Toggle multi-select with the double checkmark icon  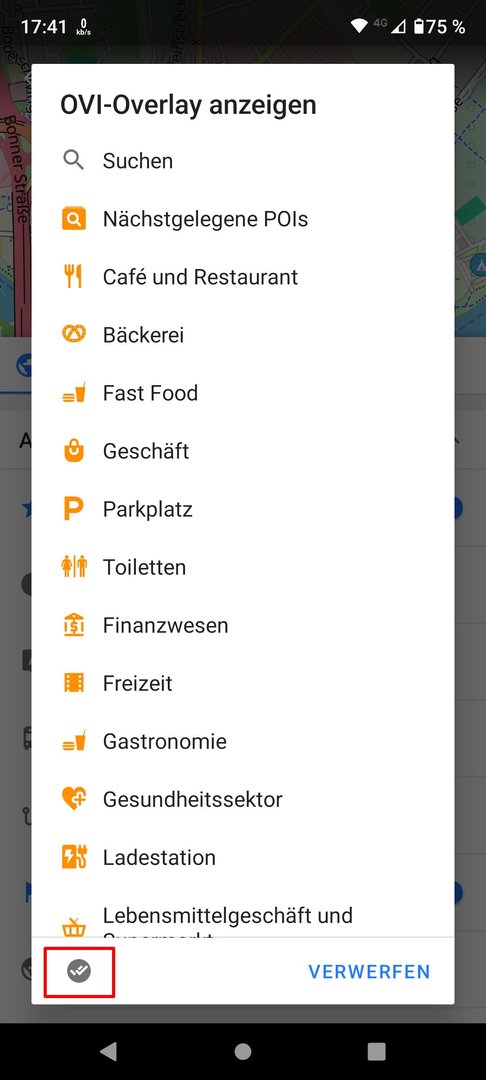[79, 971]
